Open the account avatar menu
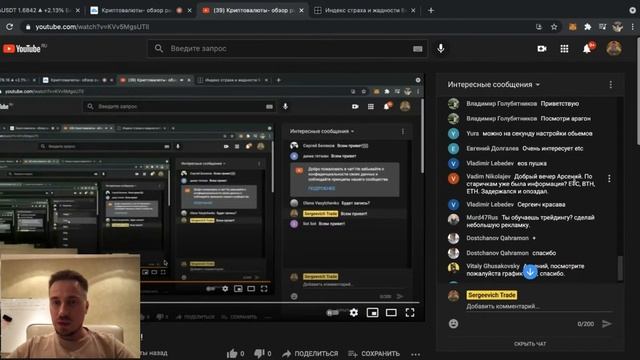The height and width of the screenshot is (360, 640). coord(614,48)
